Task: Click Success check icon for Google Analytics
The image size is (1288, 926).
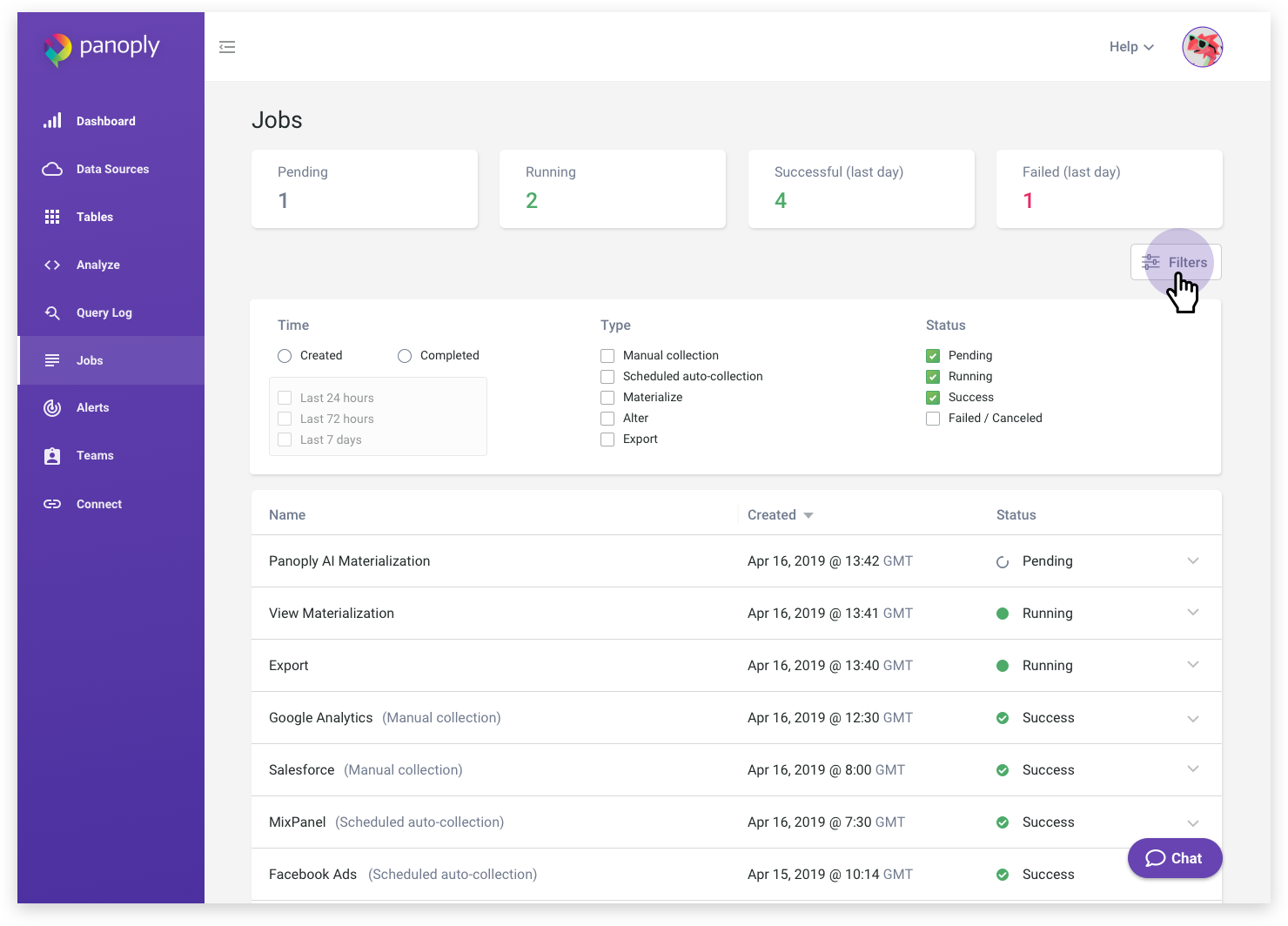Action: pyautogui.click(x=1003, y=718)
